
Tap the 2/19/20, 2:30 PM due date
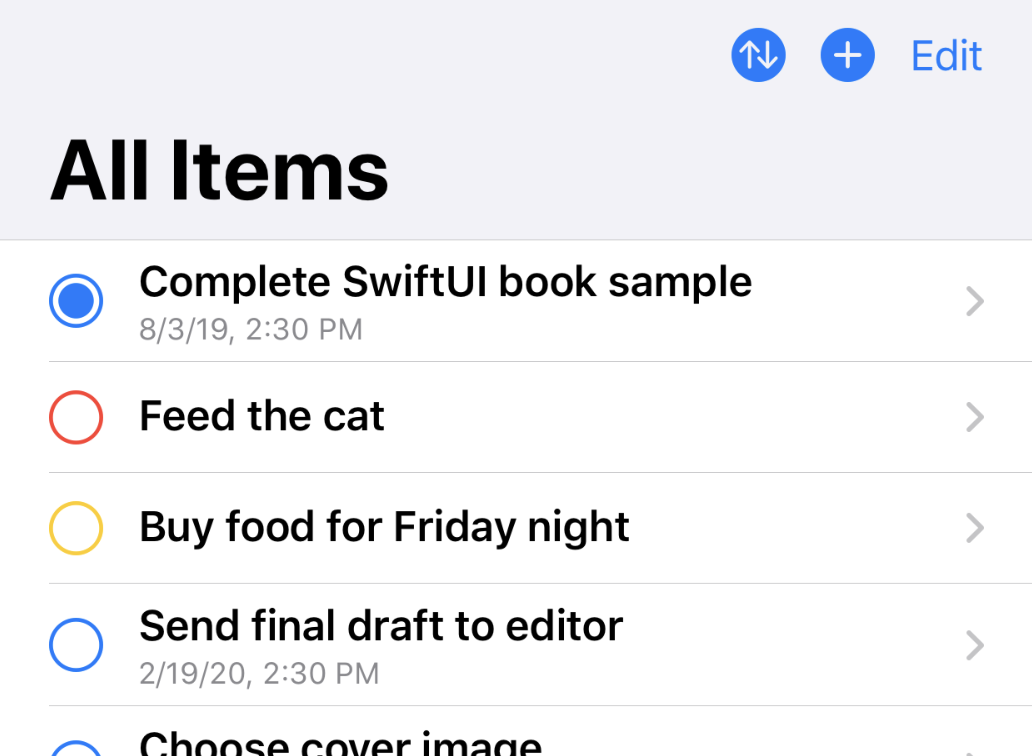click(x=259, y=673)
